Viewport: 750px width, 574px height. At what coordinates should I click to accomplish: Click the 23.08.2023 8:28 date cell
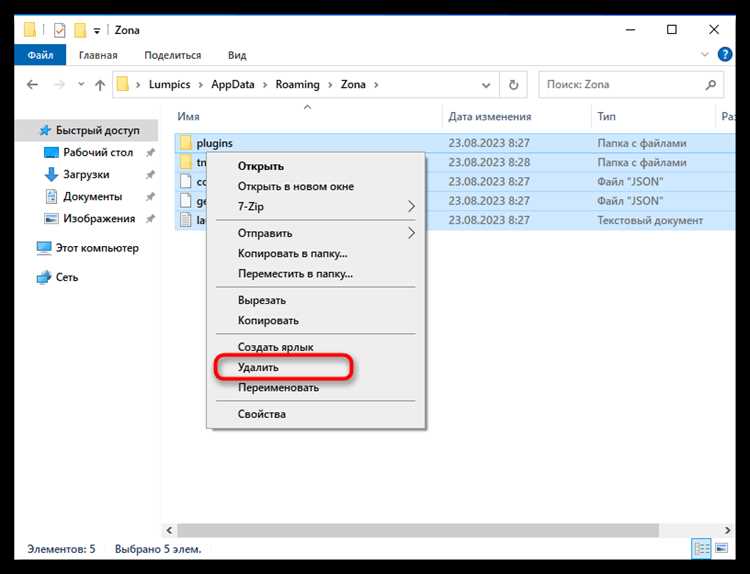[x=489, y=162]
